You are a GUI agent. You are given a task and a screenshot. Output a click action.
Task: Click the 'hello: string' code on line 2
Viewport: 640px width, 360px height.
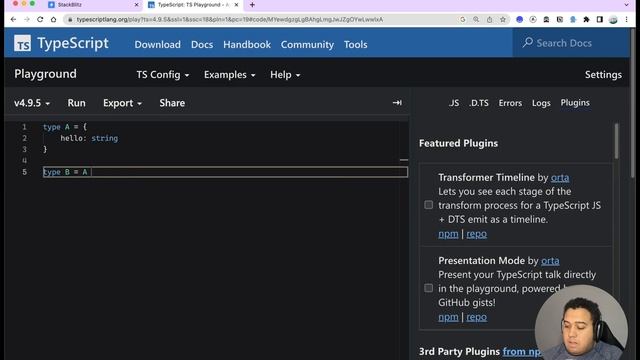(x=89, y=138)
